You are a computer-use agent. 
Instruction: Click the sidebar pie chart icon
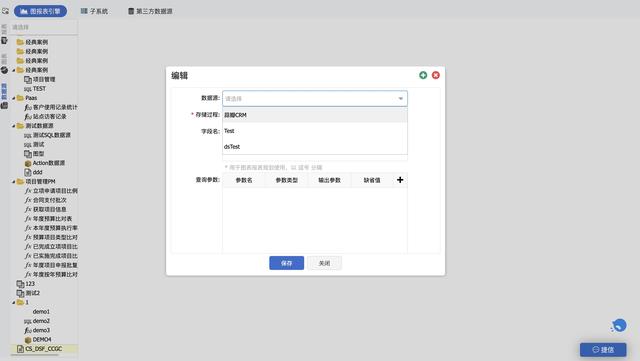click(x=4, y=70)
